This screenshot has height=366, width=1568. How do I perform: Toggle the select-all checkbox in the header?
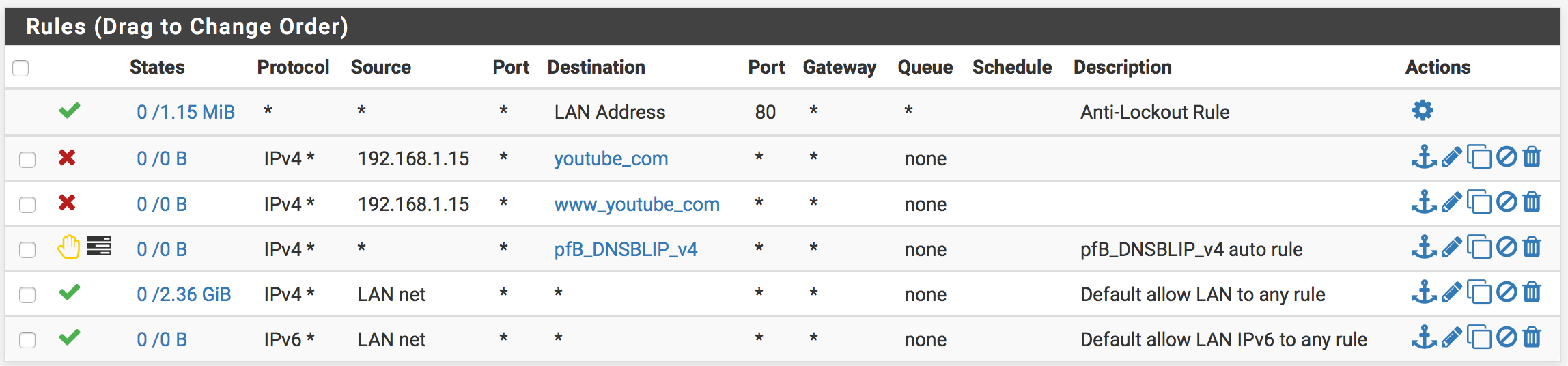20,68
